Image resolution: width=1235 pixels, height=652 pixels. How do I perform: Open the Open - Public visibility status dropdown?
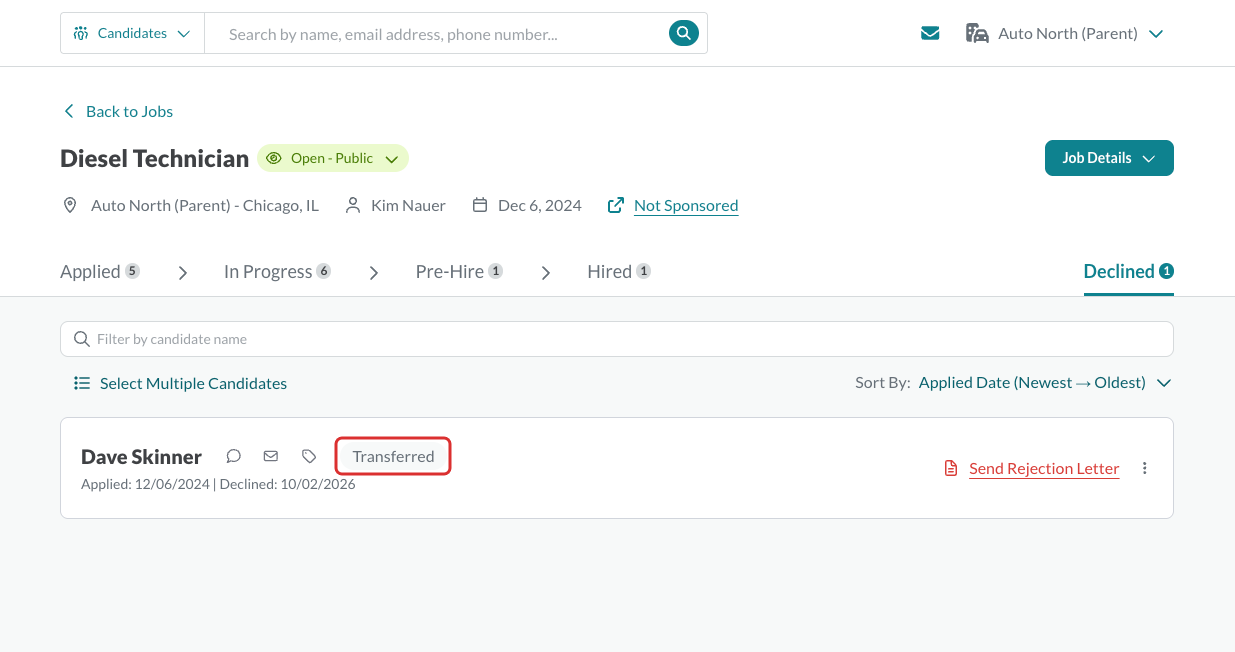pyautogui.click(x=333, y=158)
